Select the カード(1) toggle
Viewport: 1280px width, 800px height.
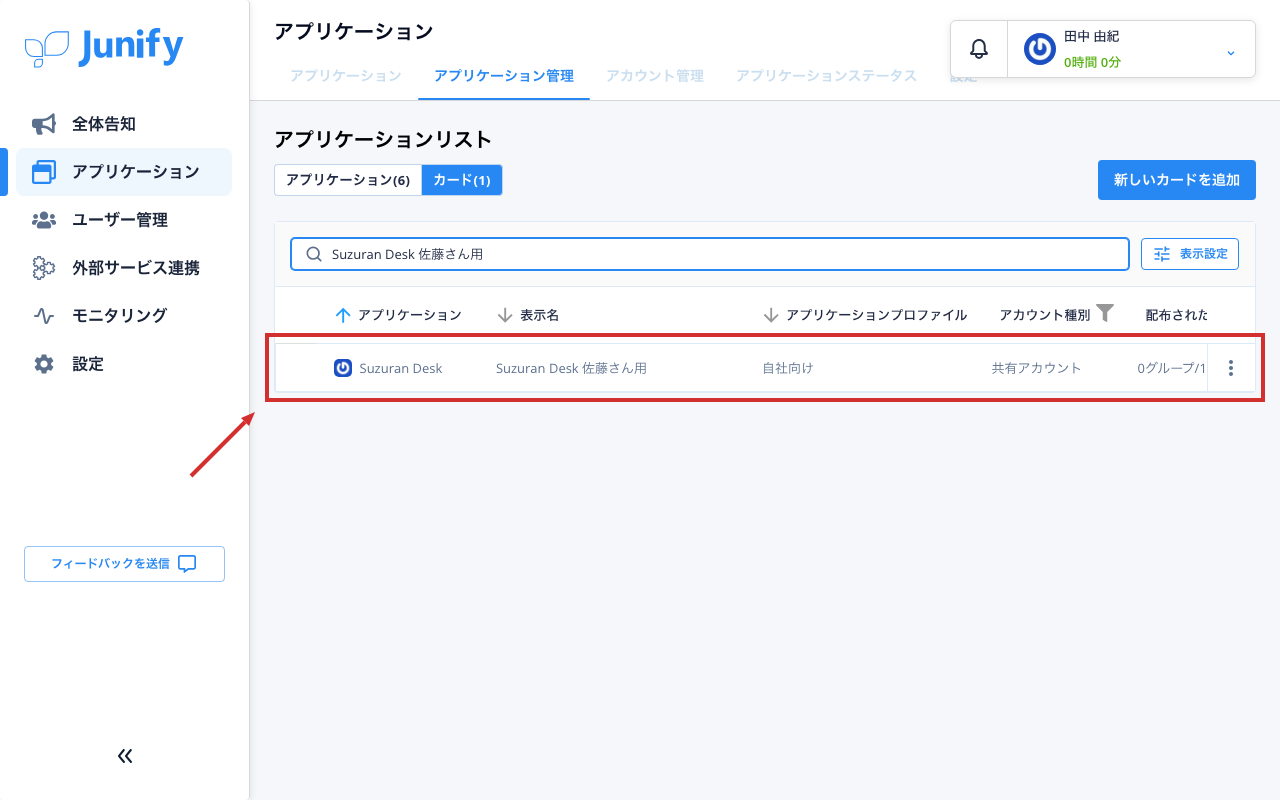coord(462,180)
